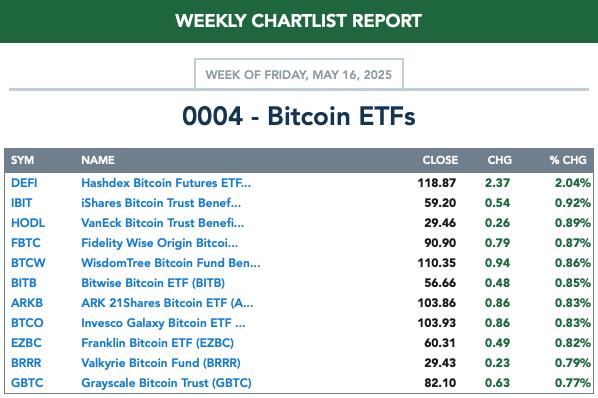Click the % CHG column header

pos(568,160)
